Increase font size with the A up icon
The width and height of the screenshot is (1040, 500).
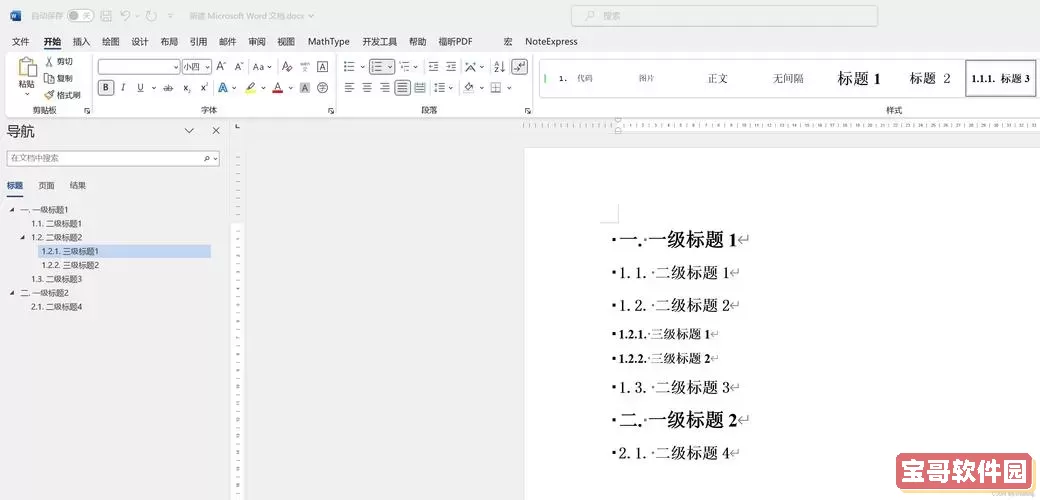click(222, 67)
